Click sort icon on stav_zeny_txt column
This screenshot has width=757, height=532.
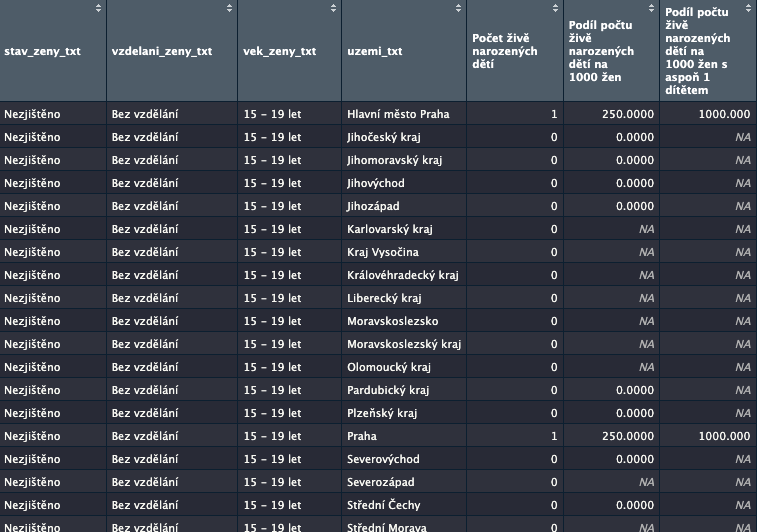tap(98, 9)
